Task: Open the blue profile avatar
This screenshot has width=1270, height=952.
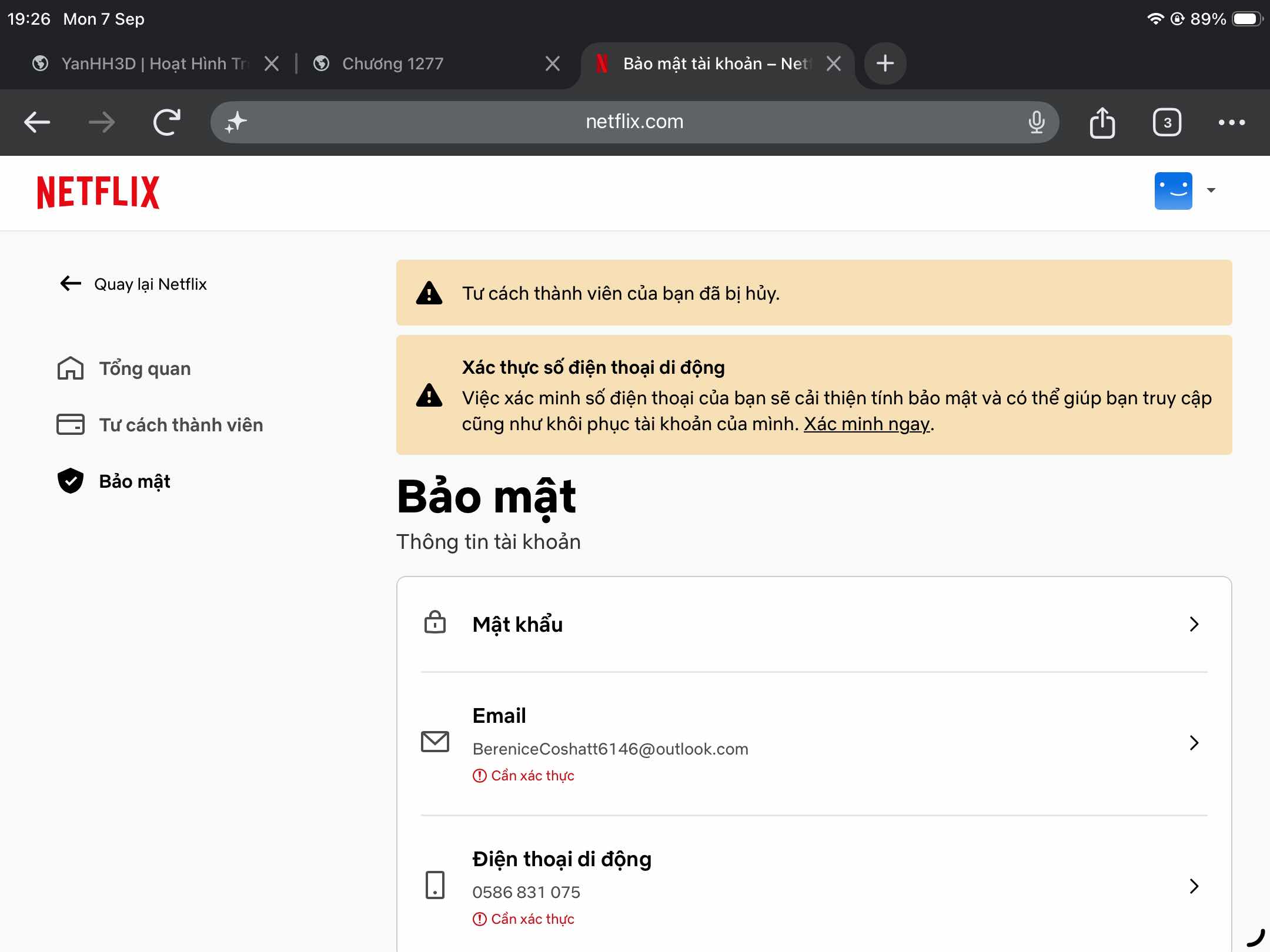Action: pyautogui.click(x=1173, y=190)
